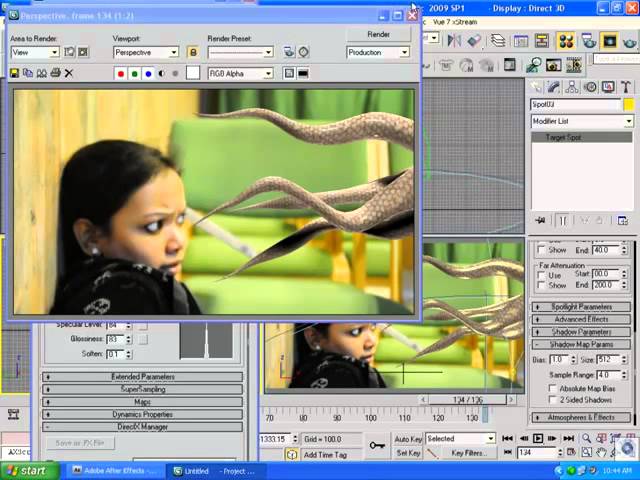Open the Production render mode dropdown
This screenshot has height=480, width=640.
378,52
